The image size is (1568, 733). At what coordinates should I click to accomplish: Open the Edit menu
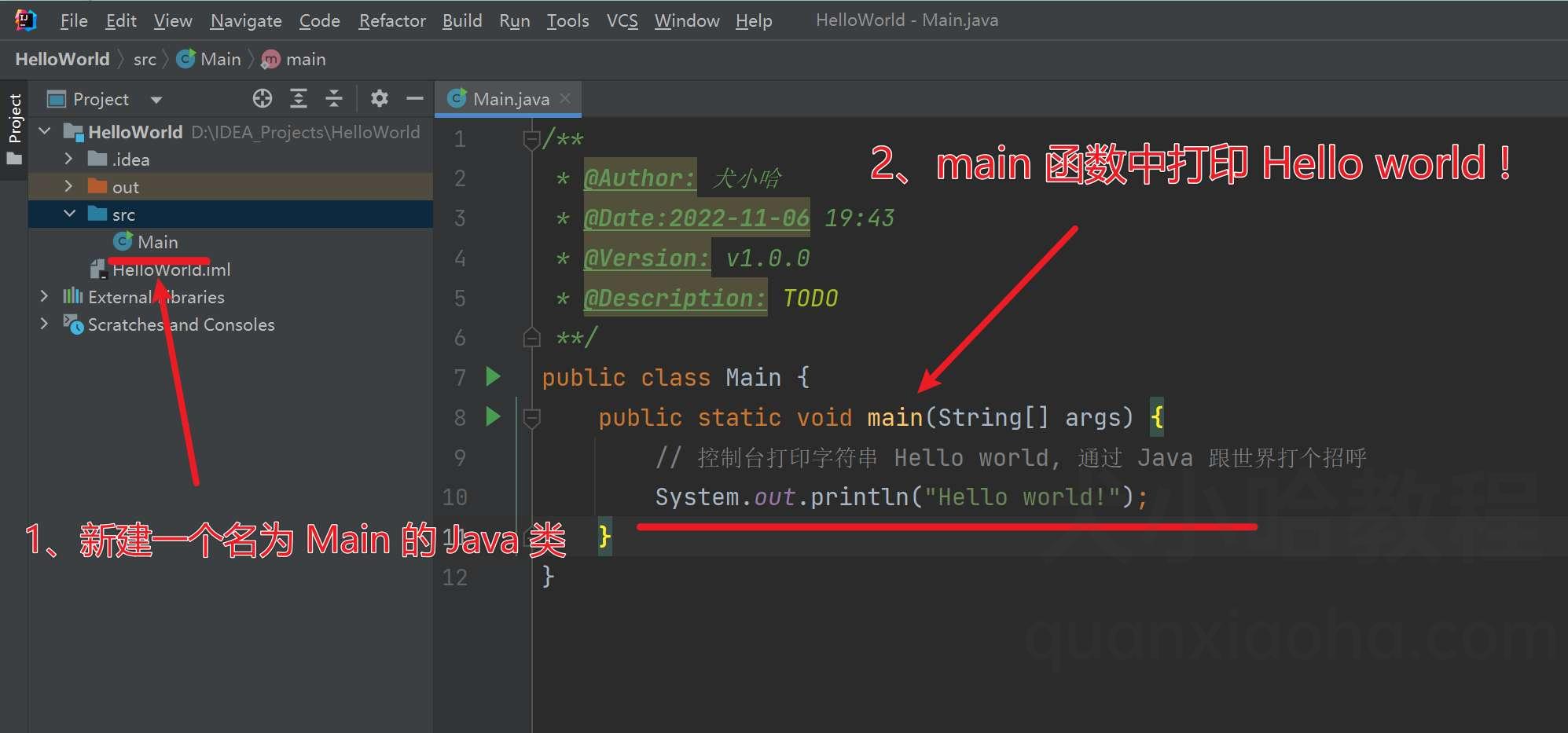point(121,20)
